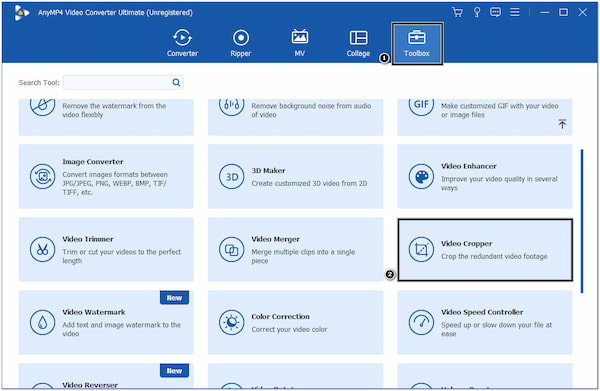
Task: Open the hamburger menu in title bar
Action: 515,12
